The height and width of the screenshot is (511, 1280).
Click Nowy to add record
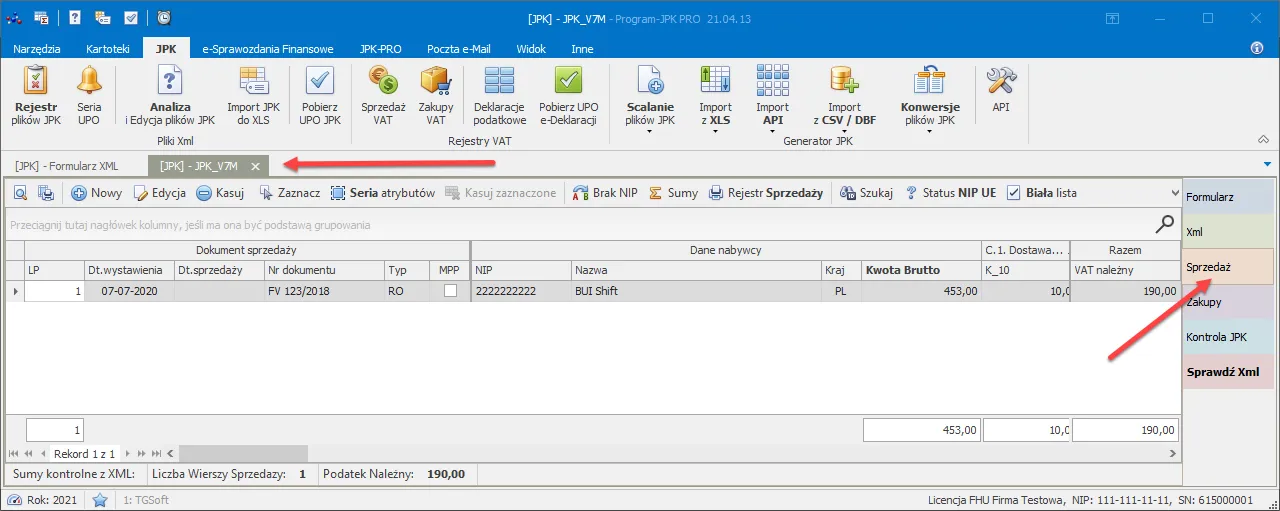(96, 193)
